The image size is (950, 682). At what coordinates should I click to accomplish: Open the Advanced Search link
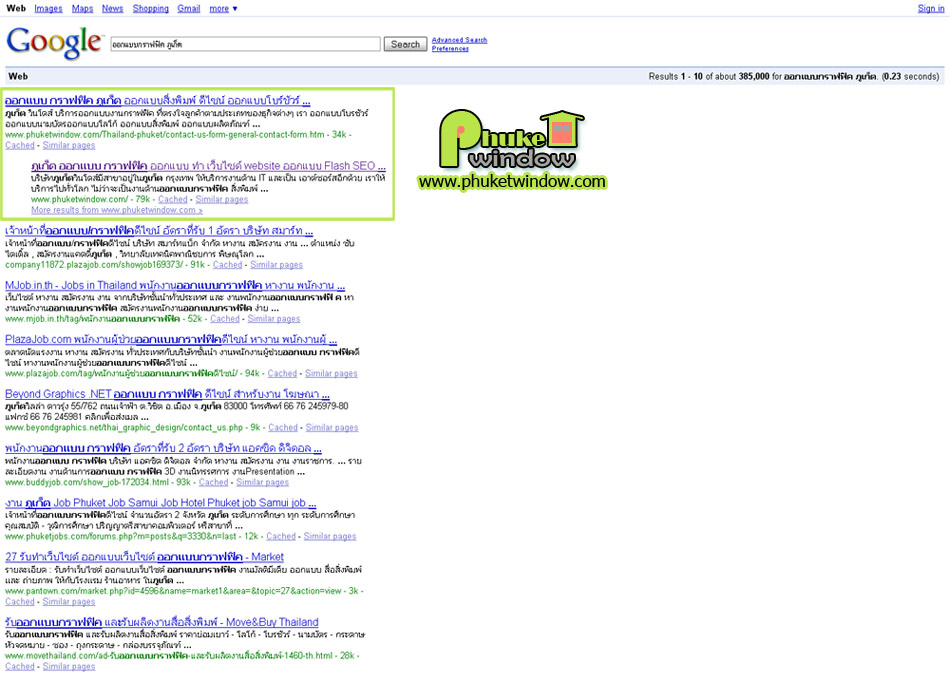point(459,40)
